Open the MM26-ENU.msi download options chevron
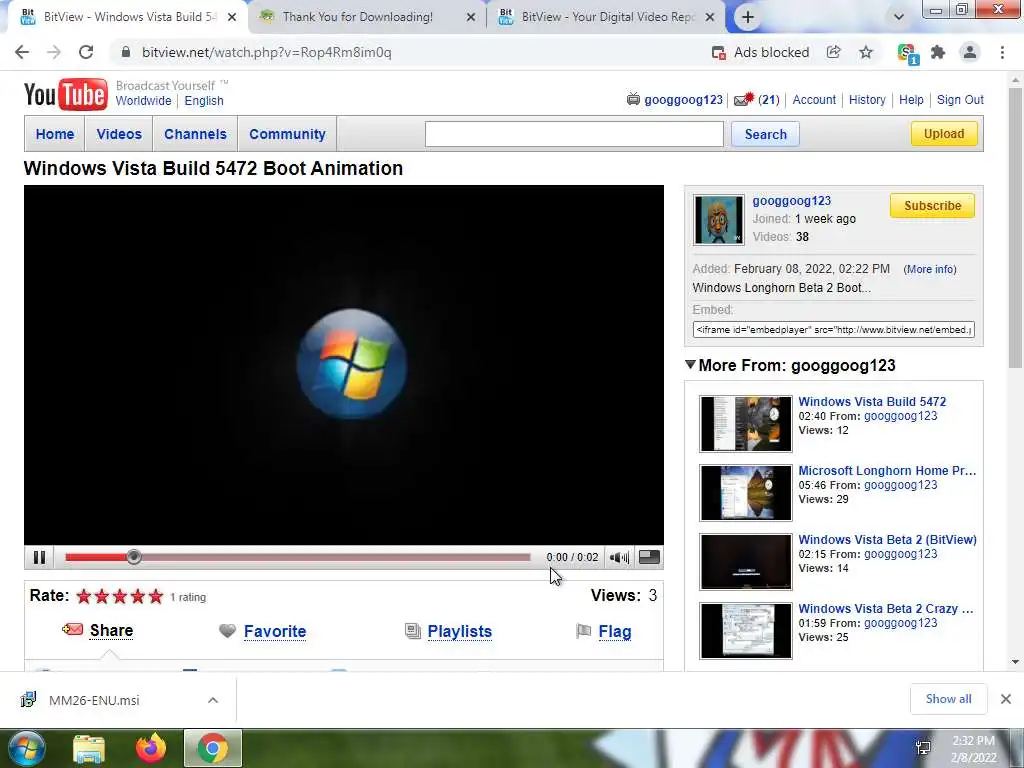This screenshot has width=1024, height=768. coord(213,700)
